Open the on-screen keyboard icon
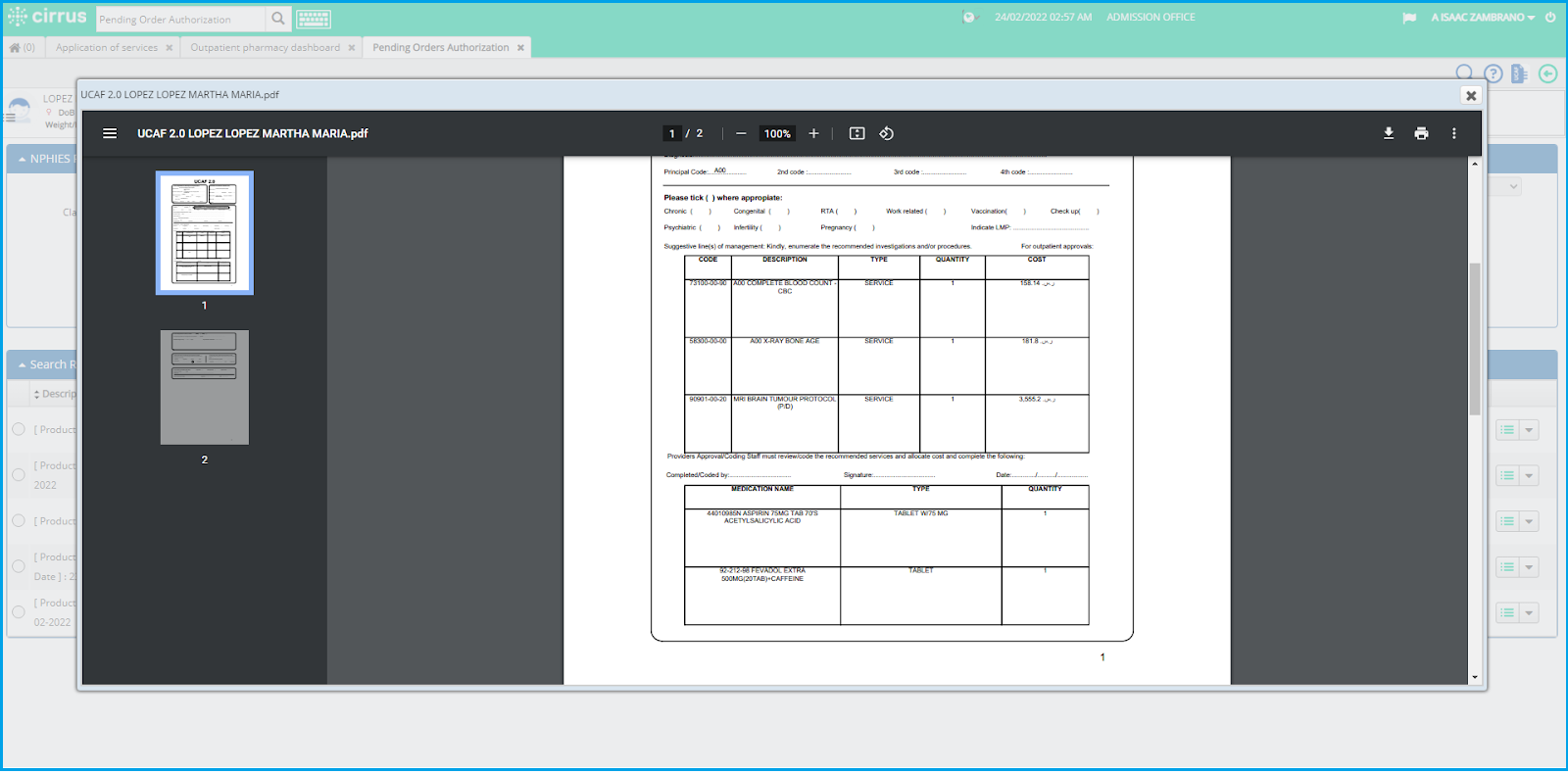Viewport: 1568px width, 774px height. pos(314,19)
